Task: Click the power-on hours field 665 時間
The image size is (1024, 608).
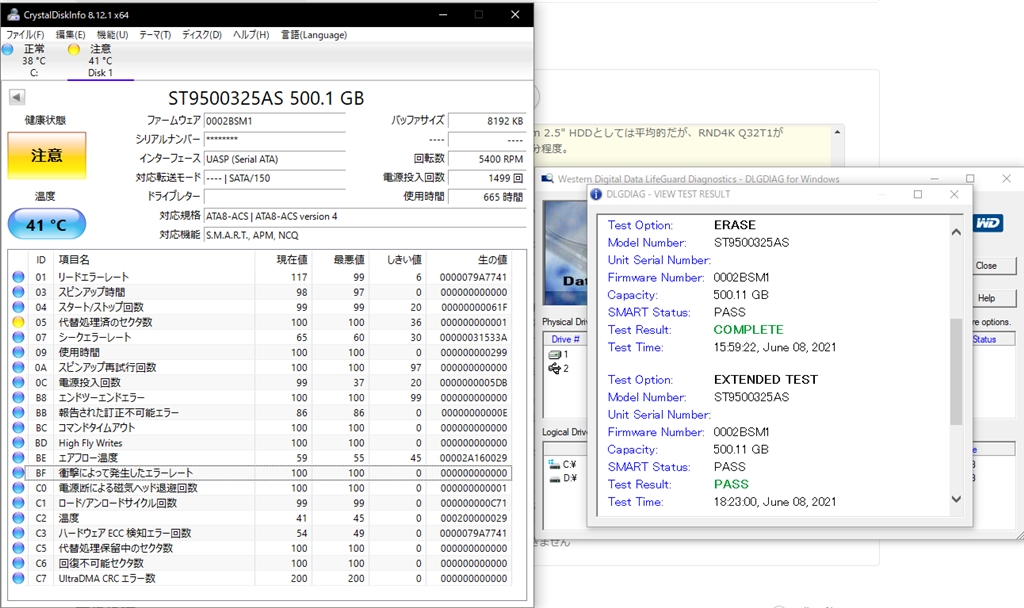Action: 487,197
